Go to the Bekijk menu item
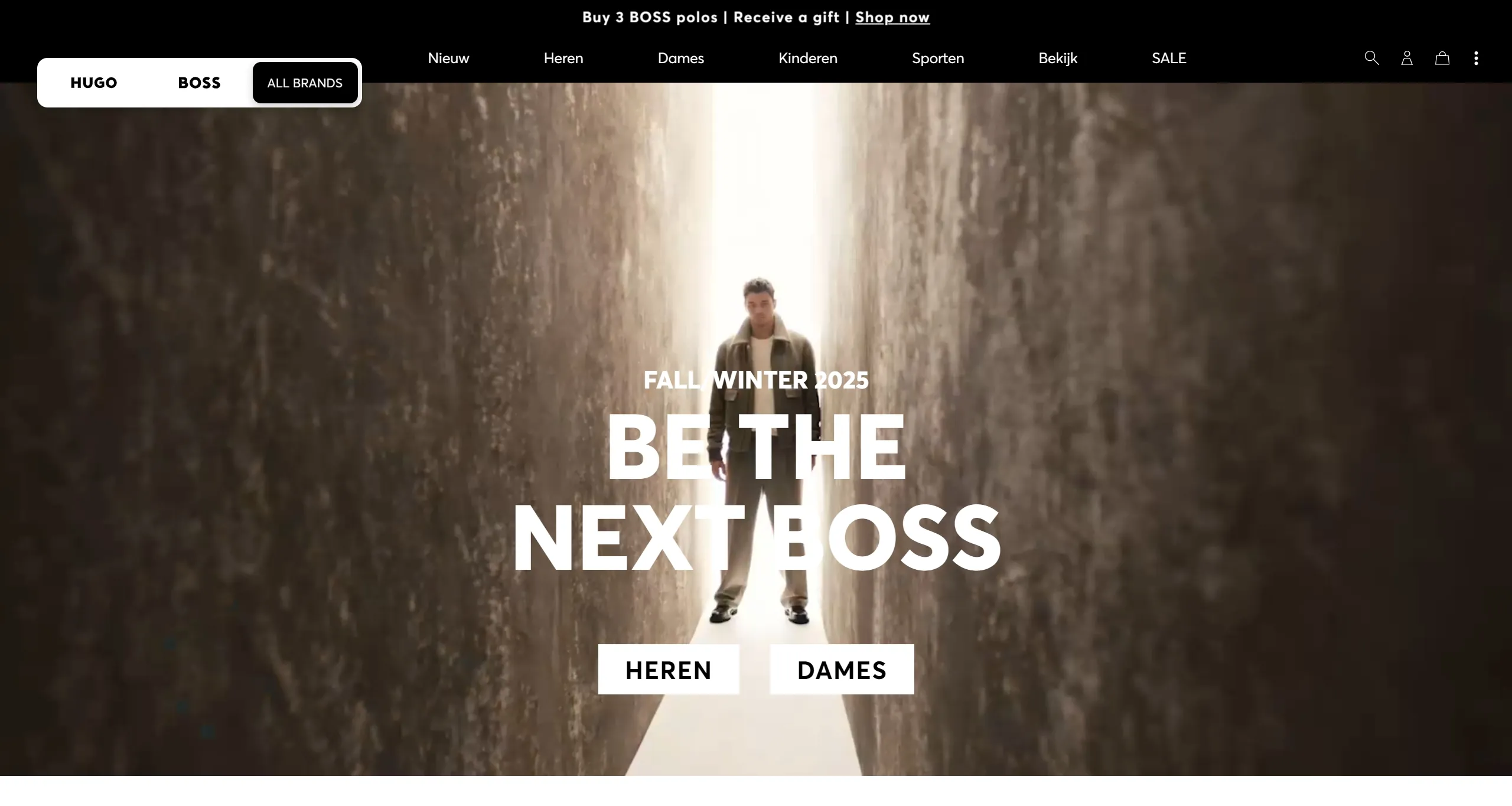 [1058, 58]
